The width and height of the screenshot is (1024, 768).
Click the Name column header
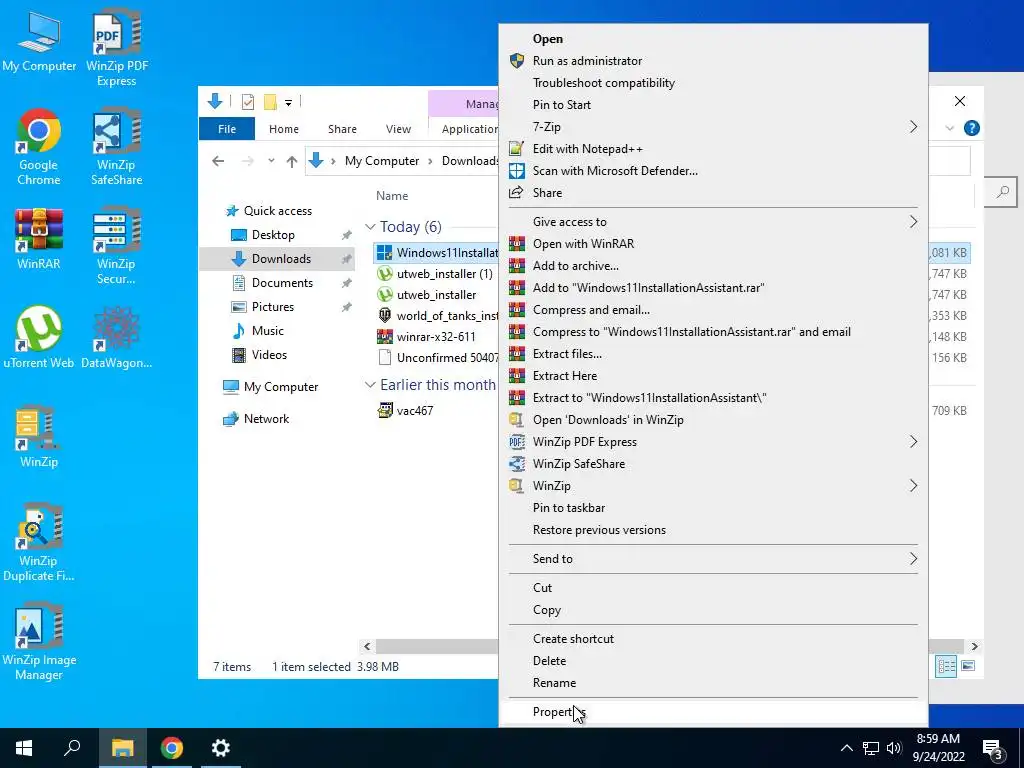tap(392, 196)
